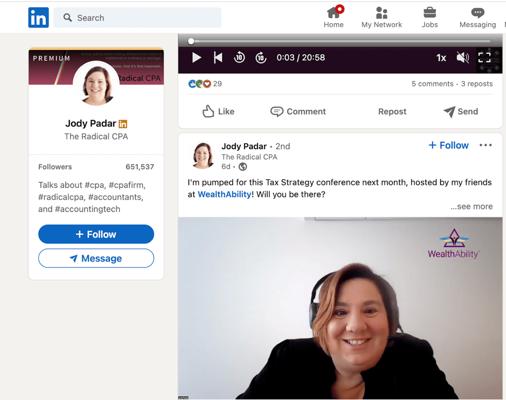Play the video with the play icon
The height and width of the screenshot is (400, 506).
pyautogui.click(x=196, y=58)
